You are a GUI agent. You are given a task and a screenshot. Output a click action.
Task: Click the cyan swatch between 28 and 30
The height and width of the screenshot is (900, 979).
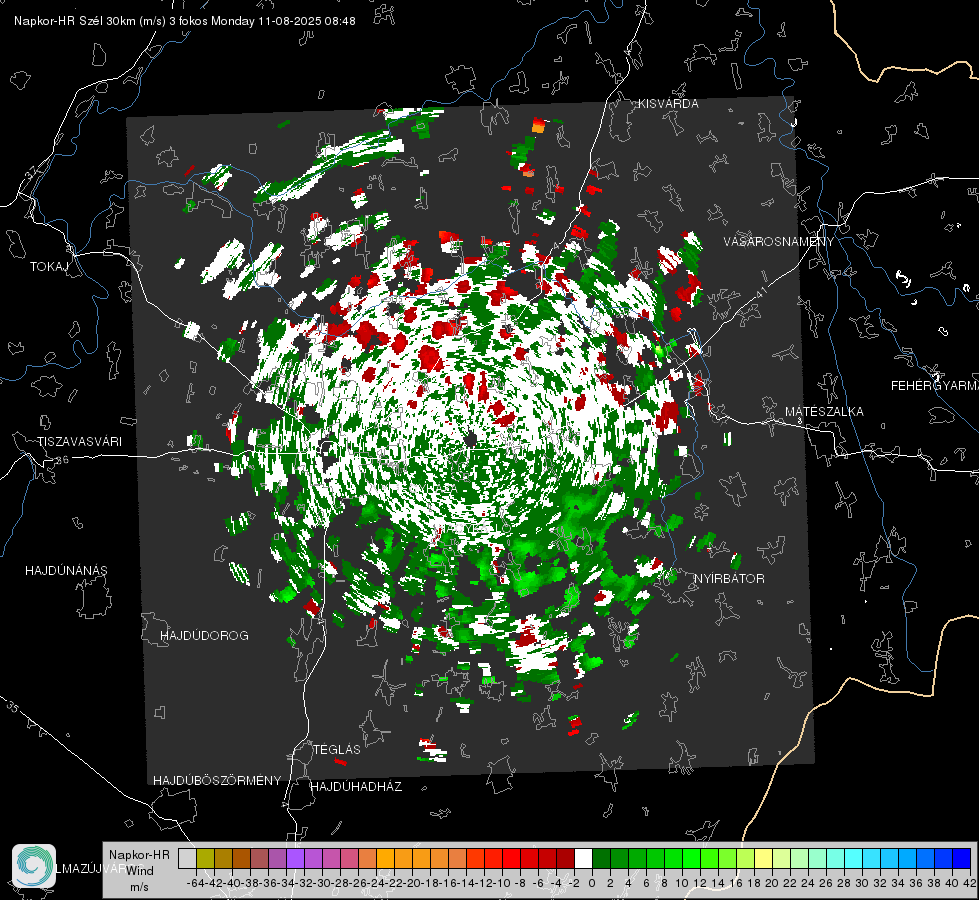[854, 858]
